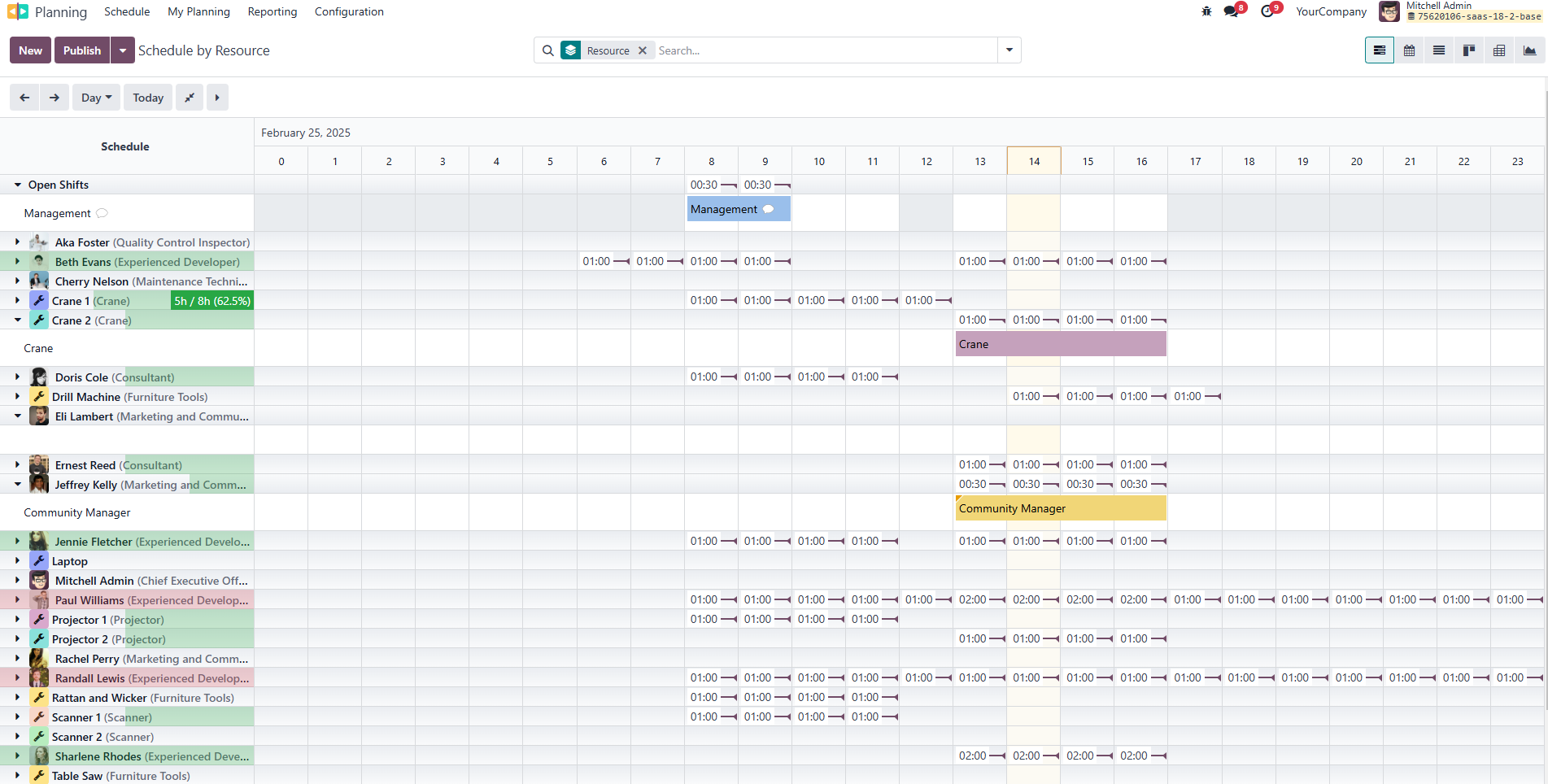The image size is (1548, 784).
Task: Click the Publish button
Action: point(81,50)
